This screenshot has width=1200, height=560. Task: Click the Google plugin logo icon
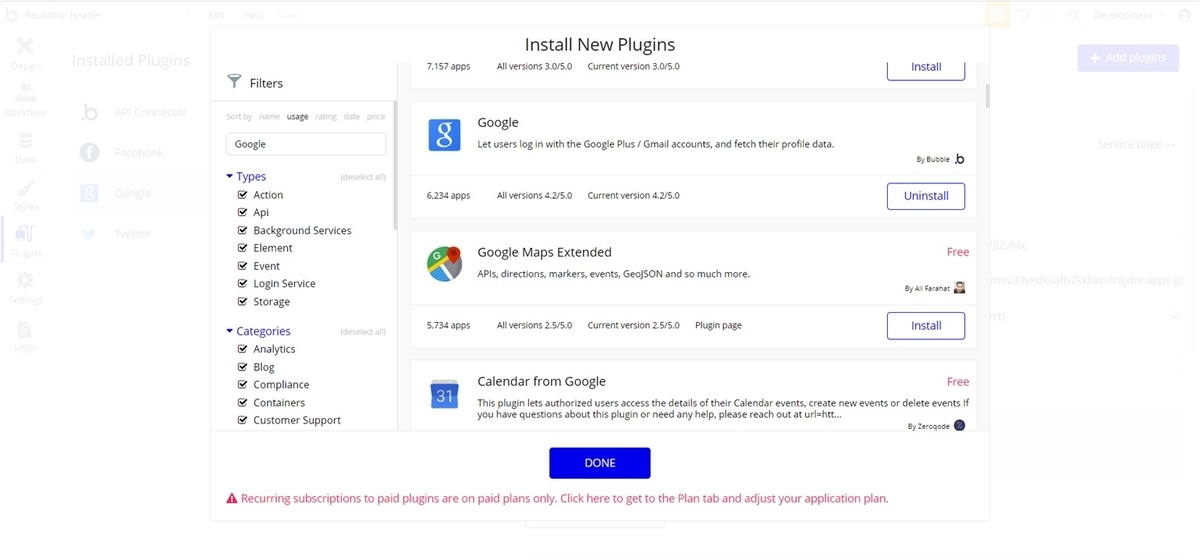pos(444,135)
